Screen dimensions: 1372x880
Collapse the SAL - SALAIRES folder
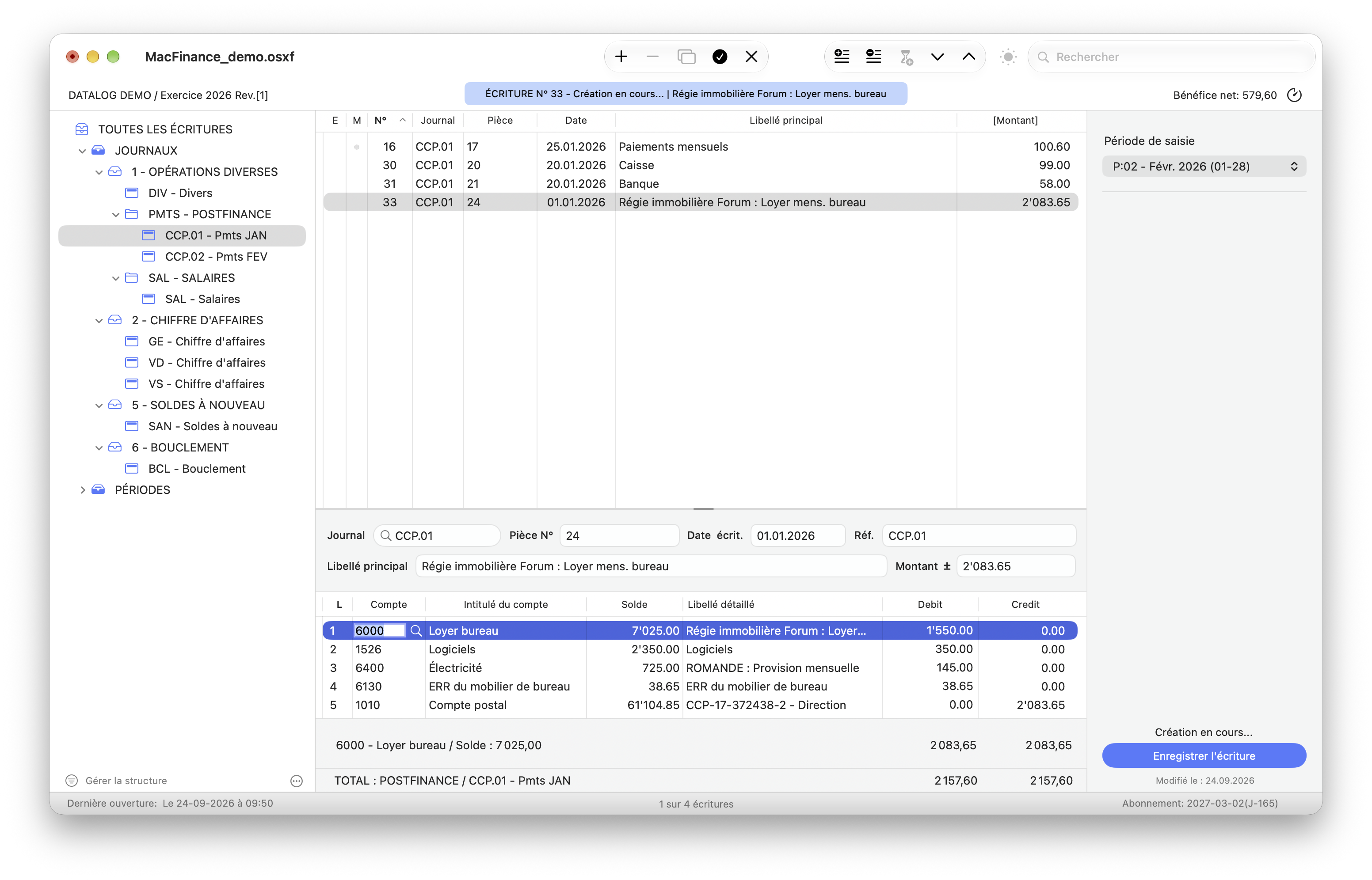pos(115,278)
